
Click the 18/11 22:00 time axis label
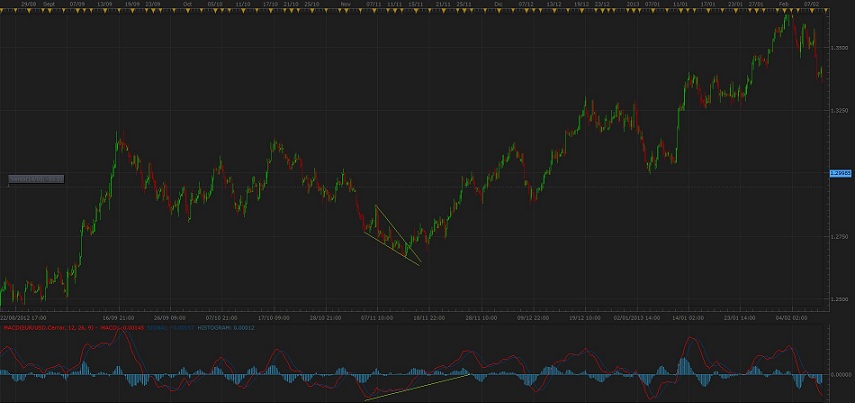pyautogui.click(x=428, y=317)
